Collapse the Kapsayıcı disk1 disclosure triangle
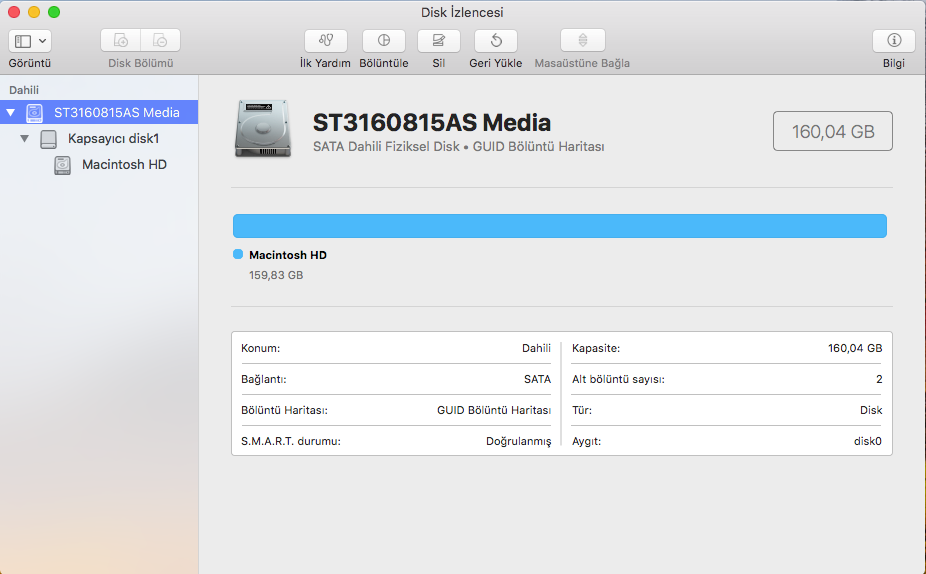Screen dimensions: 926x574 25,139
